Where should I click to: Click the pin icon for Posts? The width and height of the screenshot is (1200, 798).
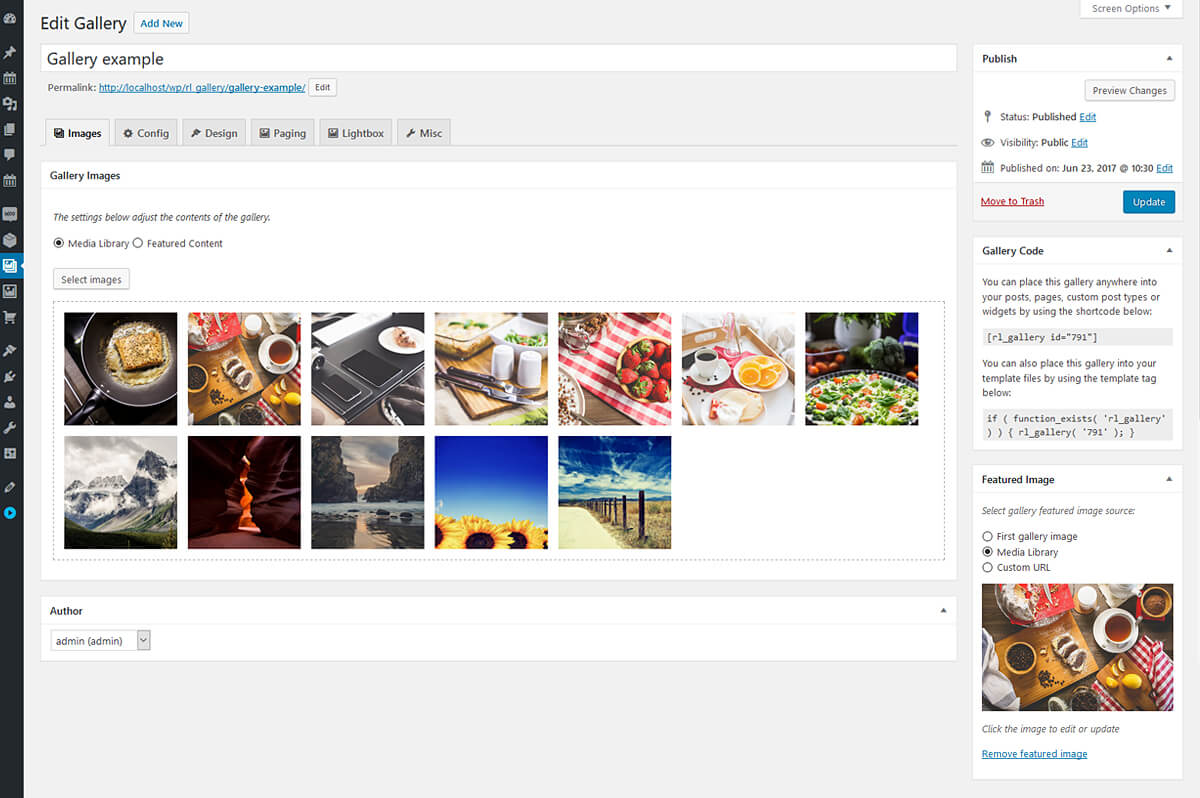click(11, 52)
